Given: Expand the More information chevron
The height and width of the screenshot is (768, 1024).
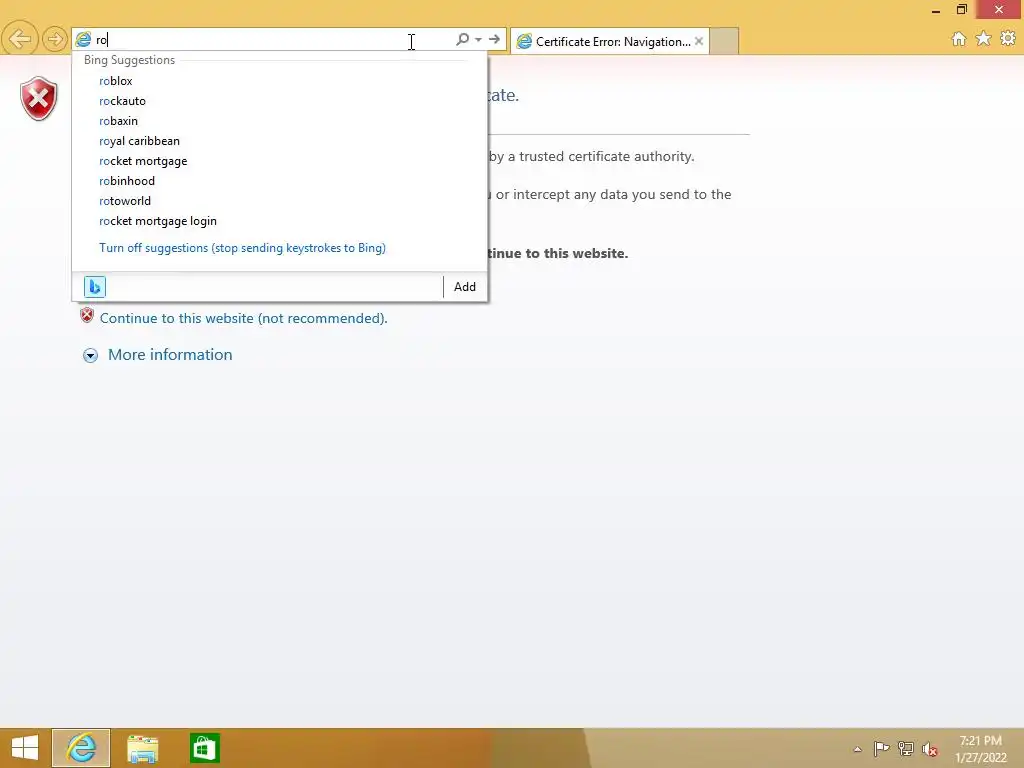Looking at the screenshot, I should click(90, 355).
